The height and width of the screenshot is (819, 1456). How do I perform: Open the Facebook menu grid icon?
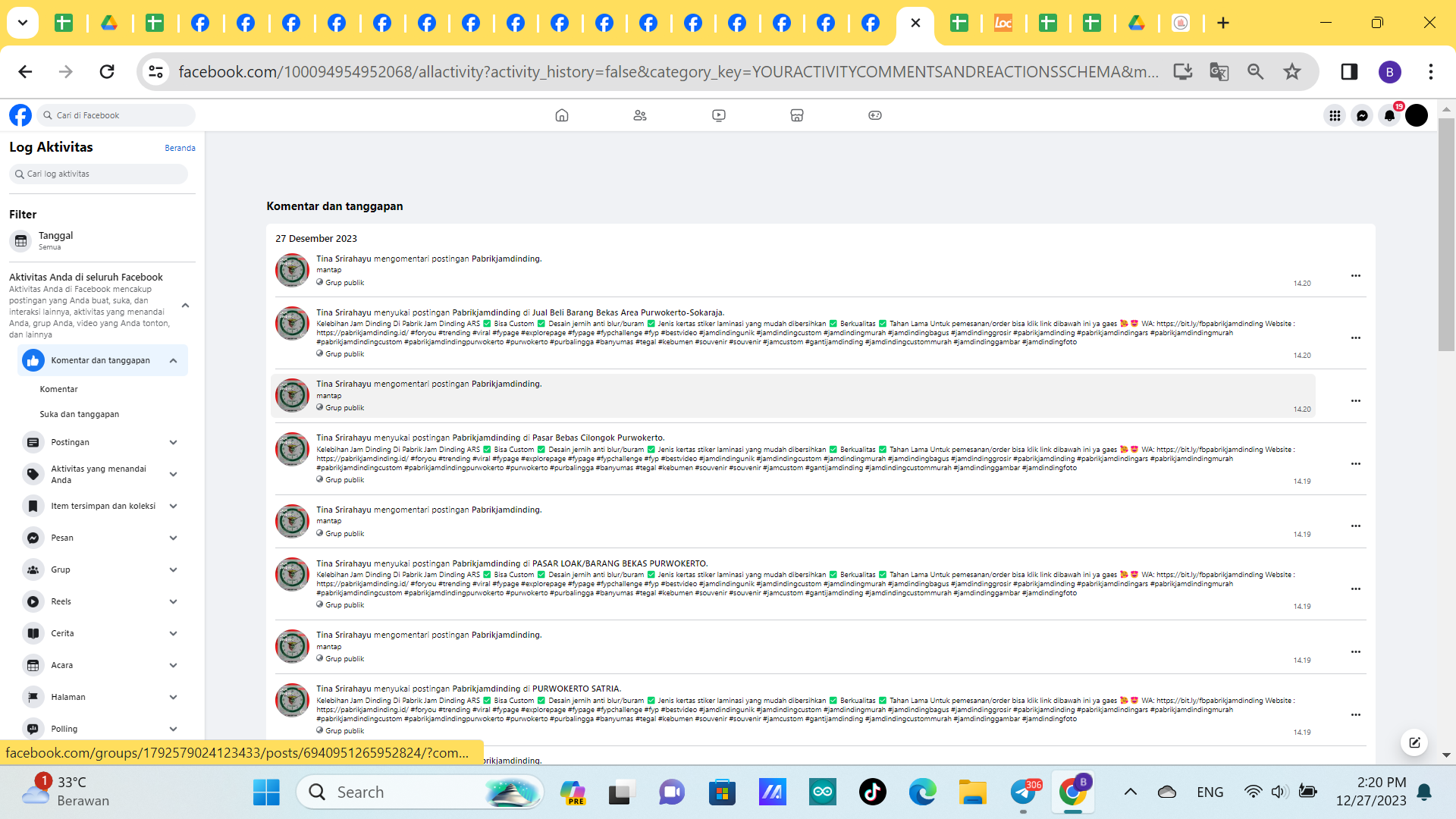coord(1335,115)
